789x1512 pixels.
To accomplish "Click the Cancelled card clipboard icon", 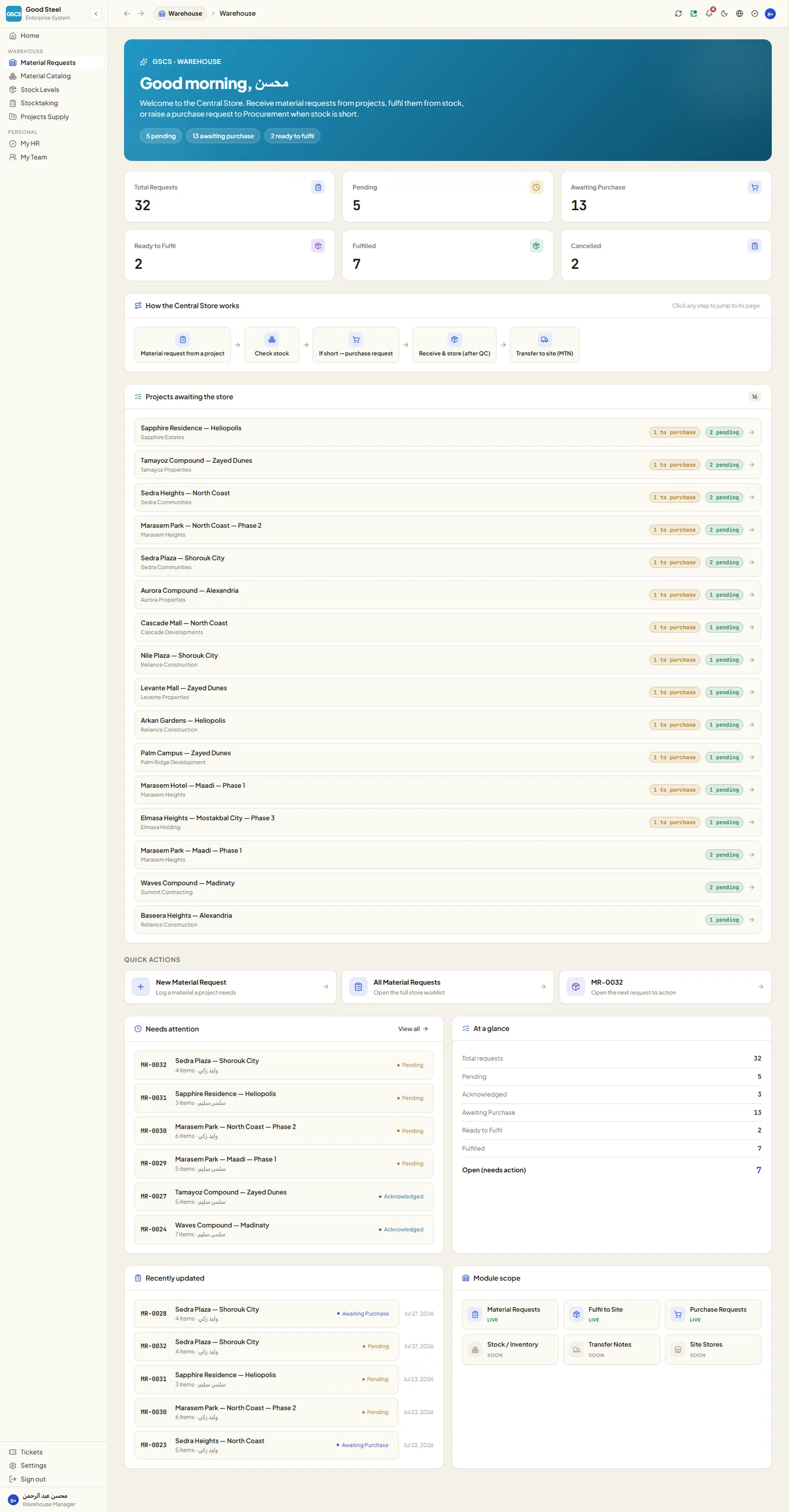I will click(x=754, y=246).
